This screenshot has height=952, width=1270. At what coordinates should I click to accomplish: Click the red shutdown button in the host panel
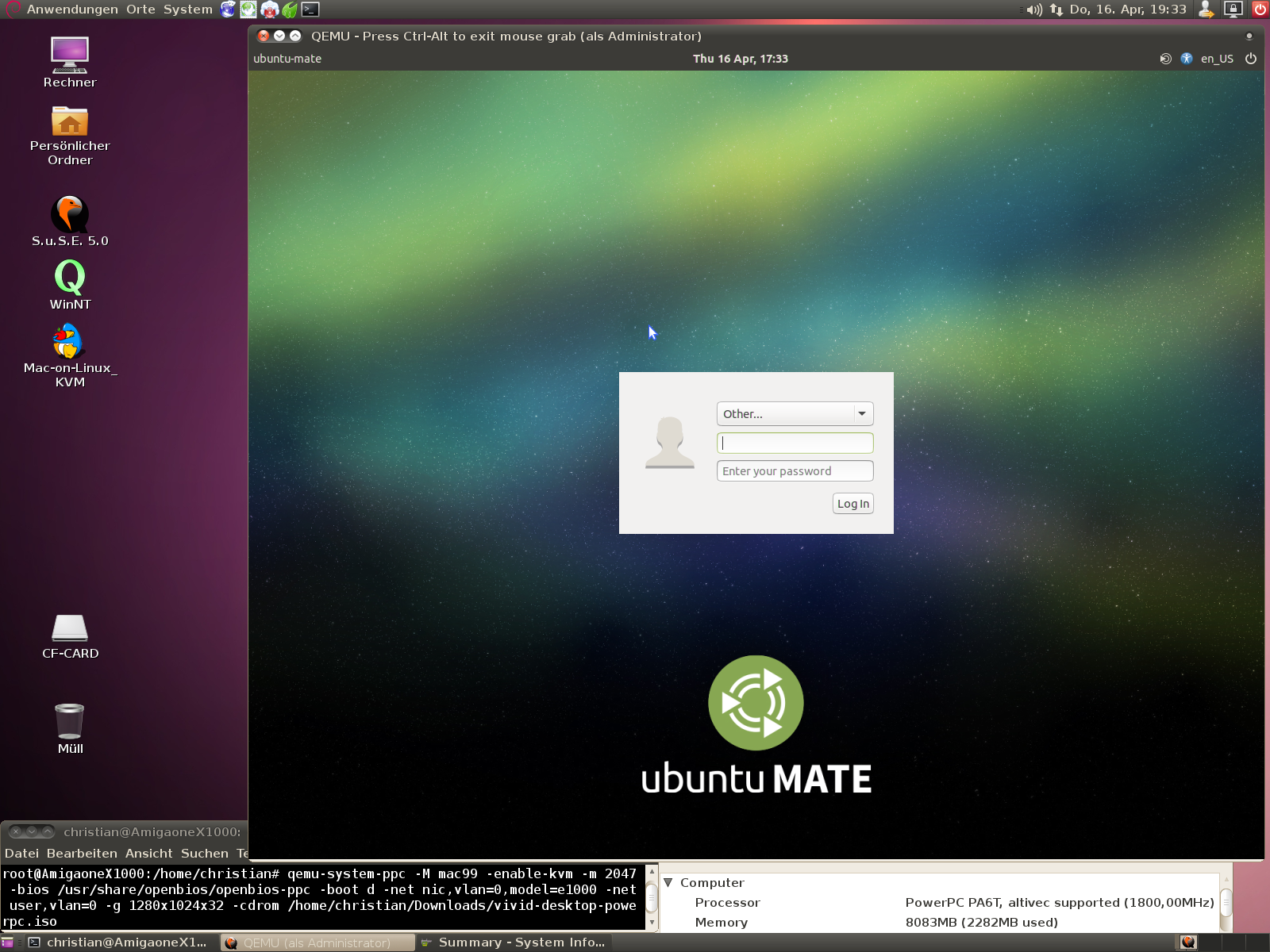(x=1260, y=10)
